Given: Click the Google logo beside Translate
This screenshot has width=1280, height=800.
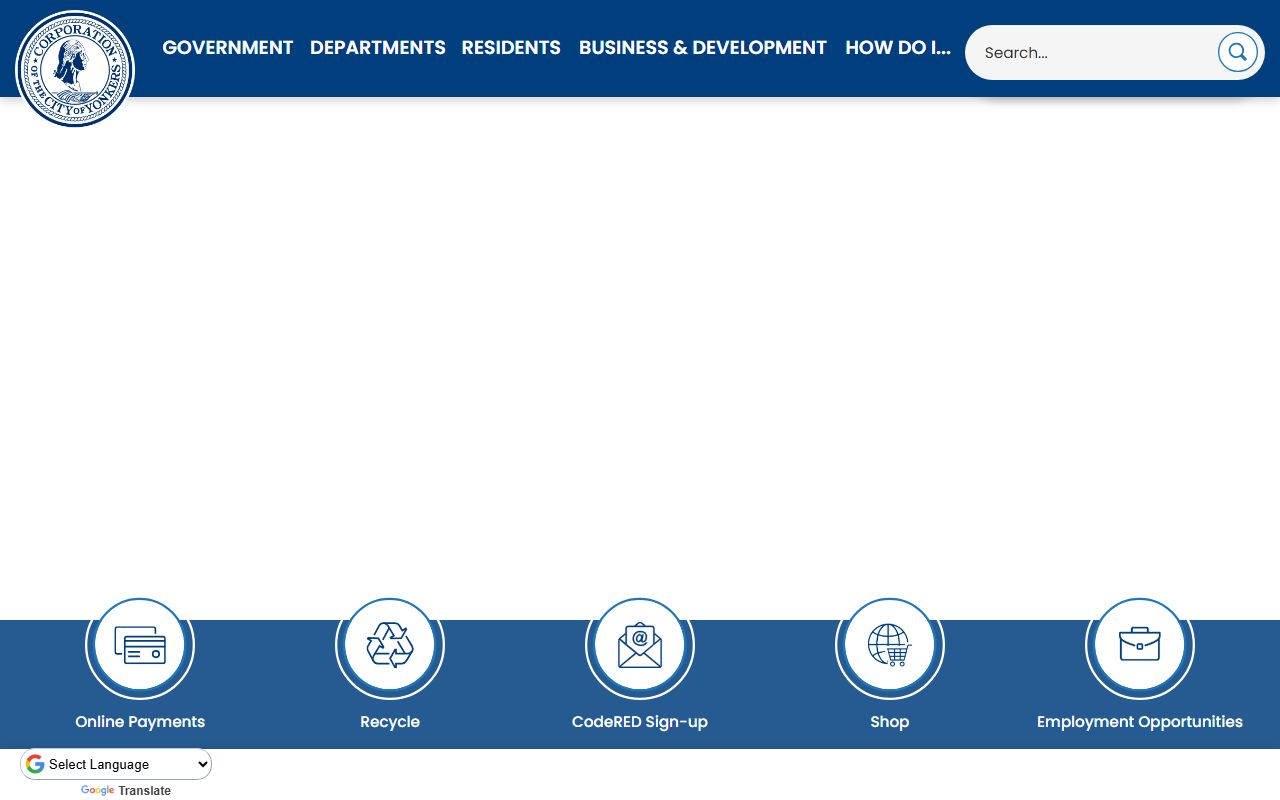Looking at the screenshot, I should click(x=97, y=791).
